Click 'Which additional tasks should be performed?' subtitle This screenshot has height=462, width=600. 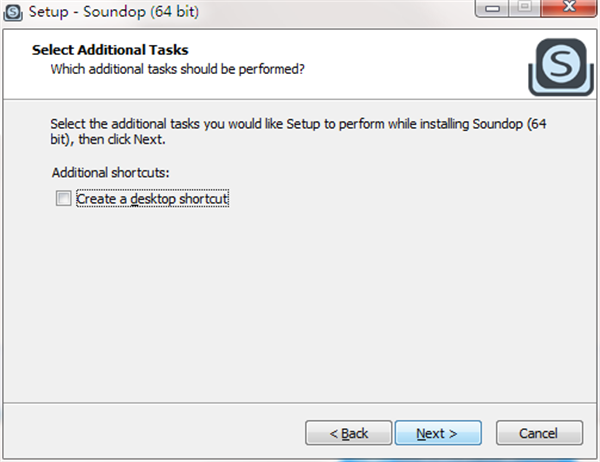177,69
